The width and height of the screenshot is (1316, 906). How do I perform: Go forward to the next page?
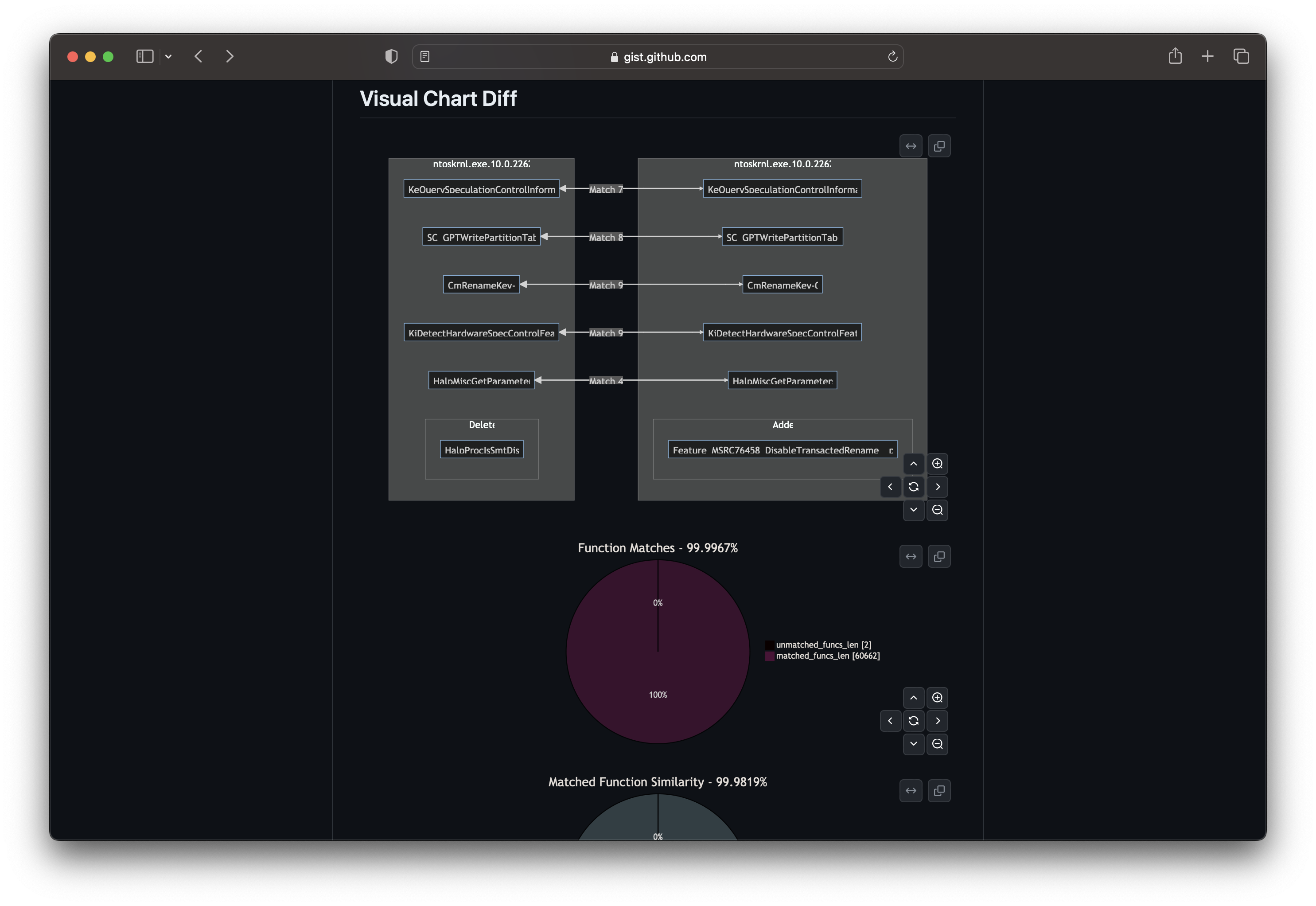tap(229, 56)
